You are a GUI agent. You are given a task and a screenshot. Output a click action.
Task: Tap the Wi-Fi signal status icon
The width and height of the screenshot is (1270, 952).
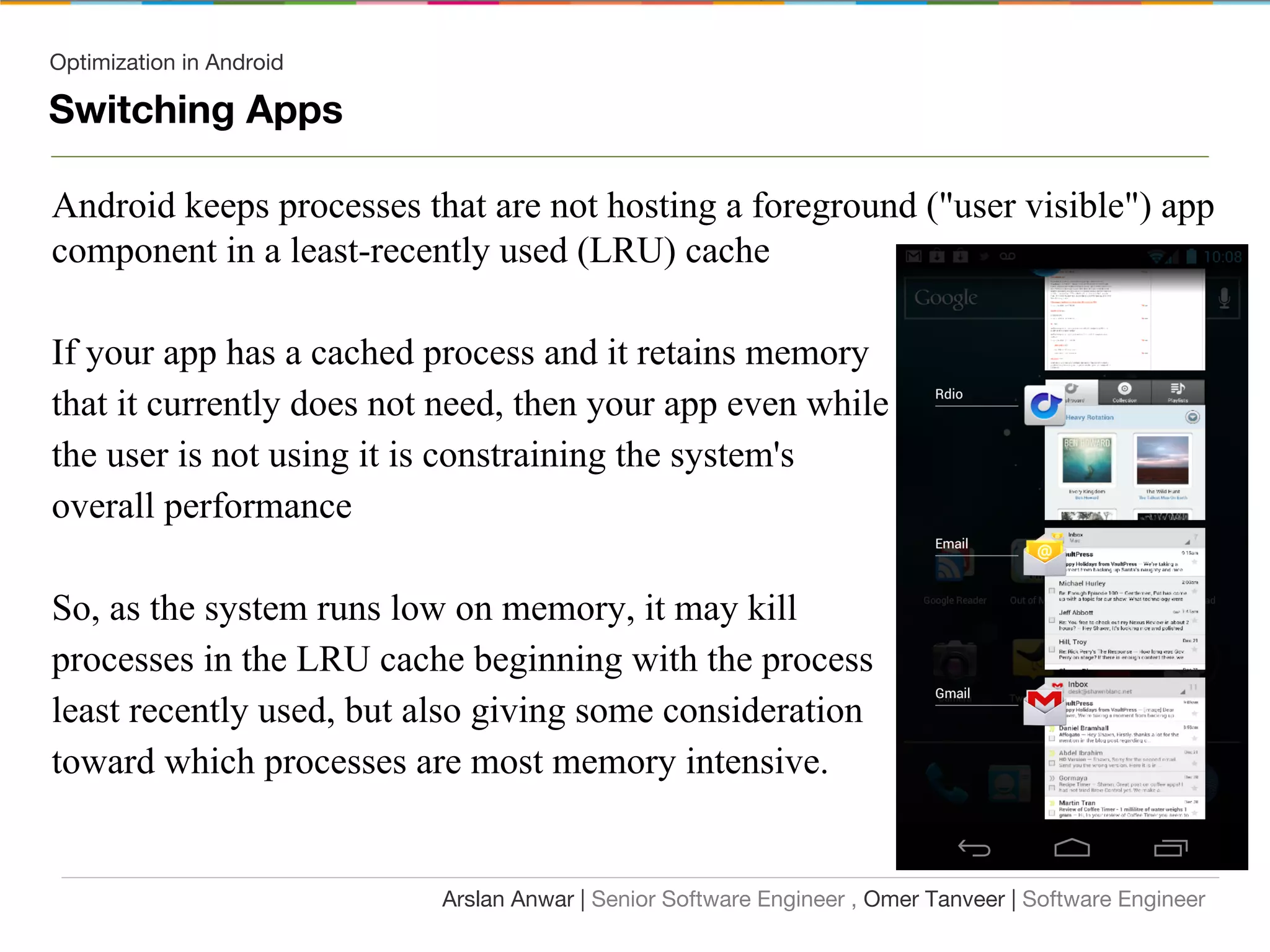click(x=1155, y=256)
